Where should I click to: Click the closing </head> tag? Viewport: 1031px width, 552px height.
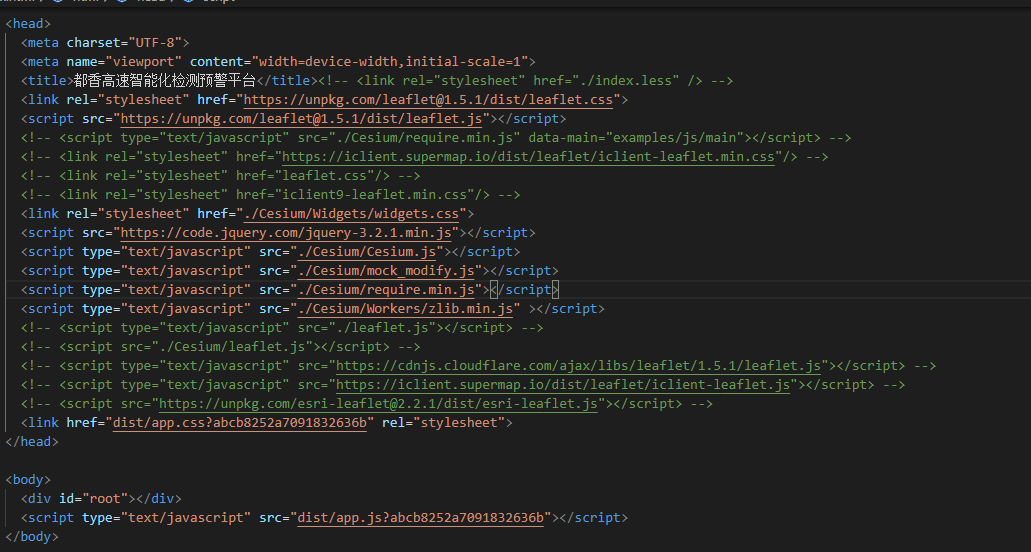click(x=32, y=442)
